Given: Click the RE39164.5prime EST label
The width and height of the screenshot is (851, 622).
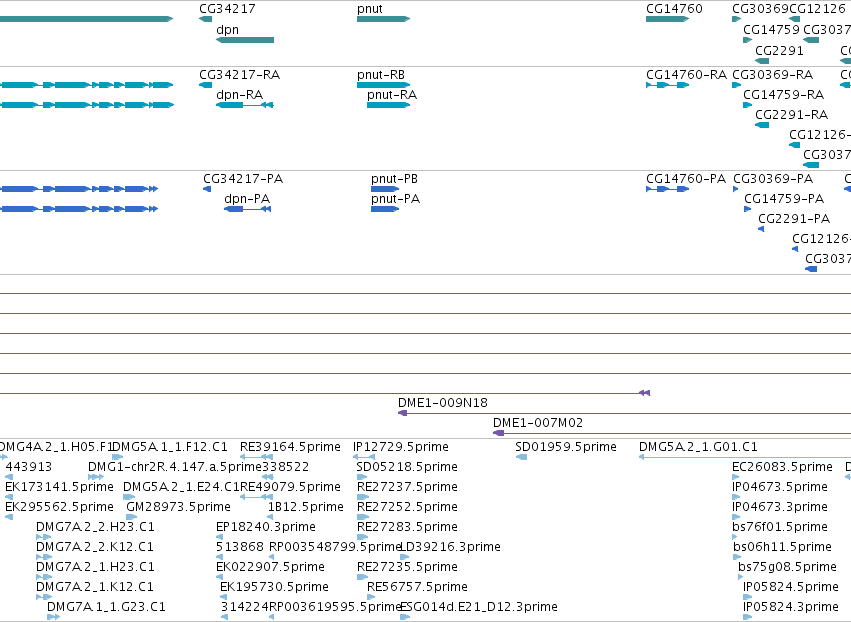Looking at the screenshot, I should click(x=290, y=447).
